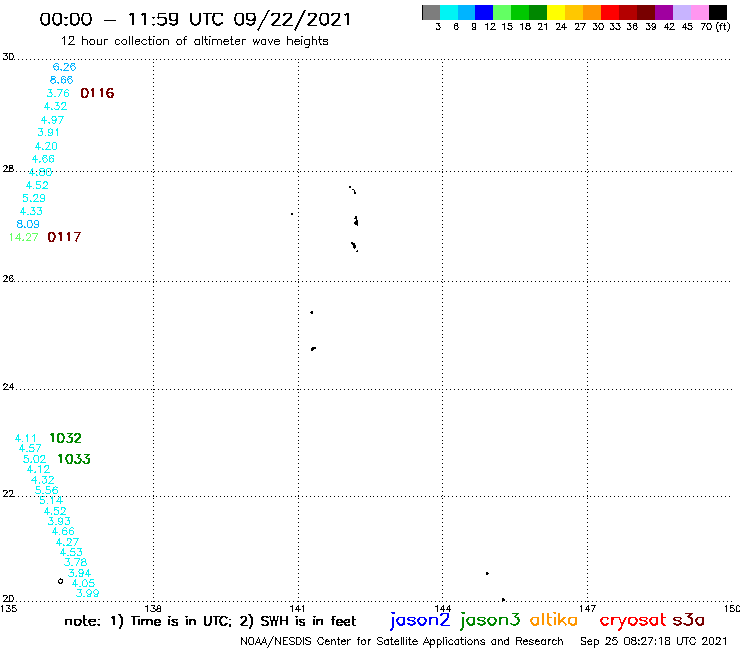Click the 4.33 wave height value

click(x=31, y=211)
